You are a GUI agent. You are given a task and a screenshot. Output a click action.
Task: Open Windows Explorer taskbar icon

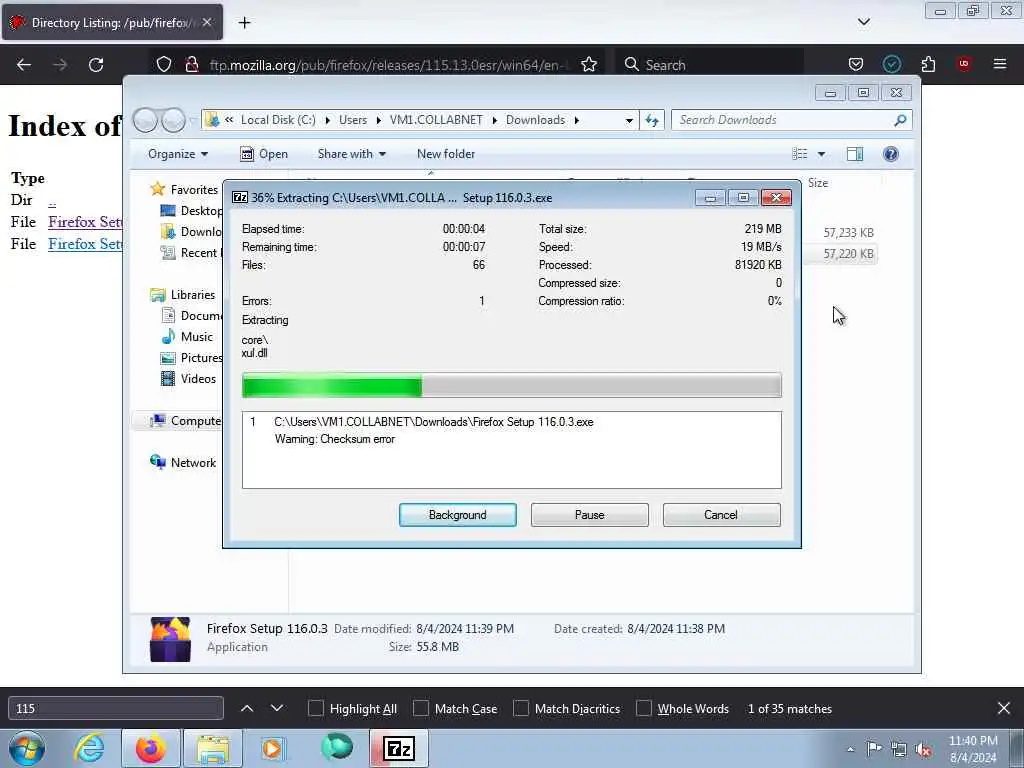coord(213,748)
